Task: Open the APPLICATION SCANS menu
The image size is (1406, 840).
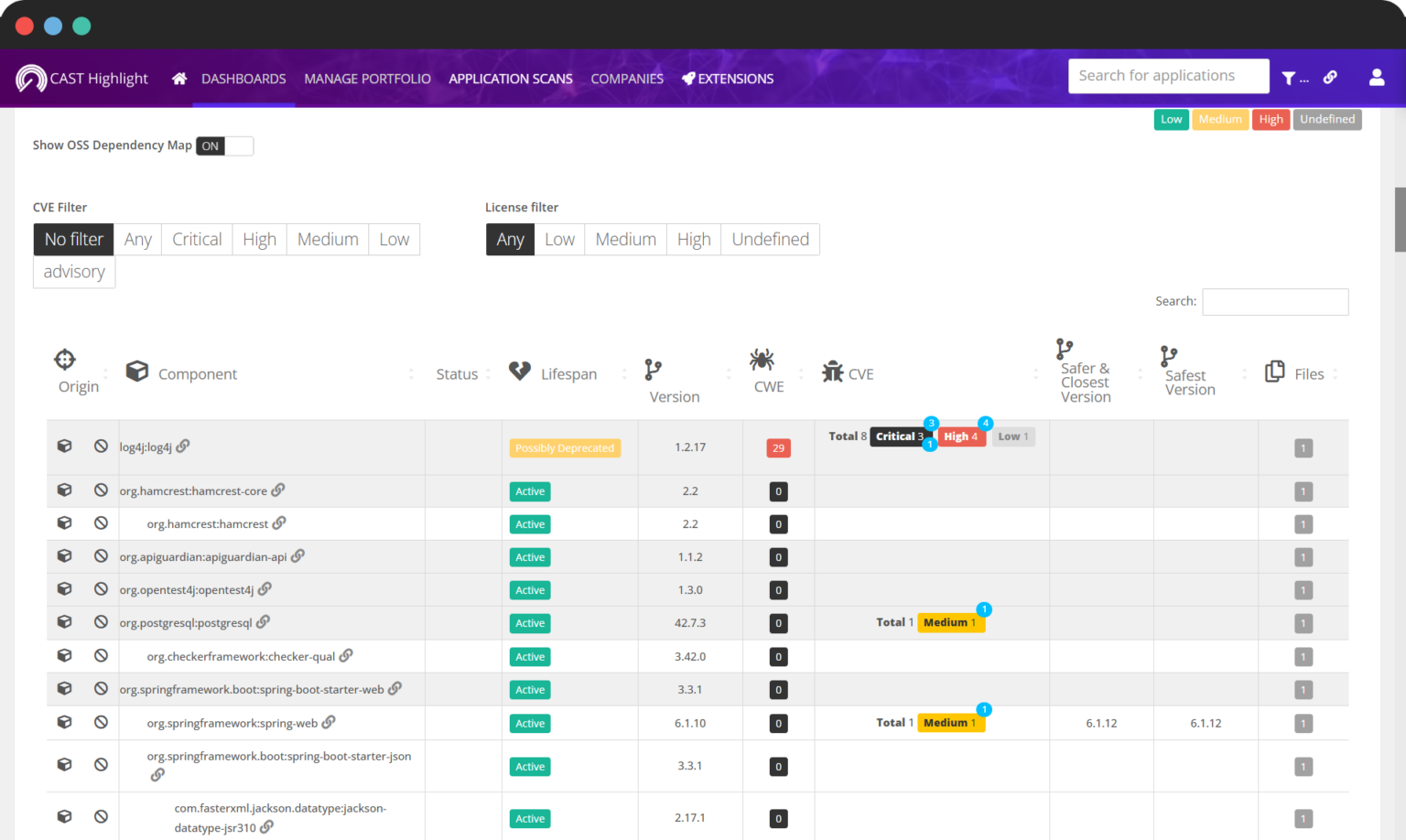Action: tap(510, 79)
